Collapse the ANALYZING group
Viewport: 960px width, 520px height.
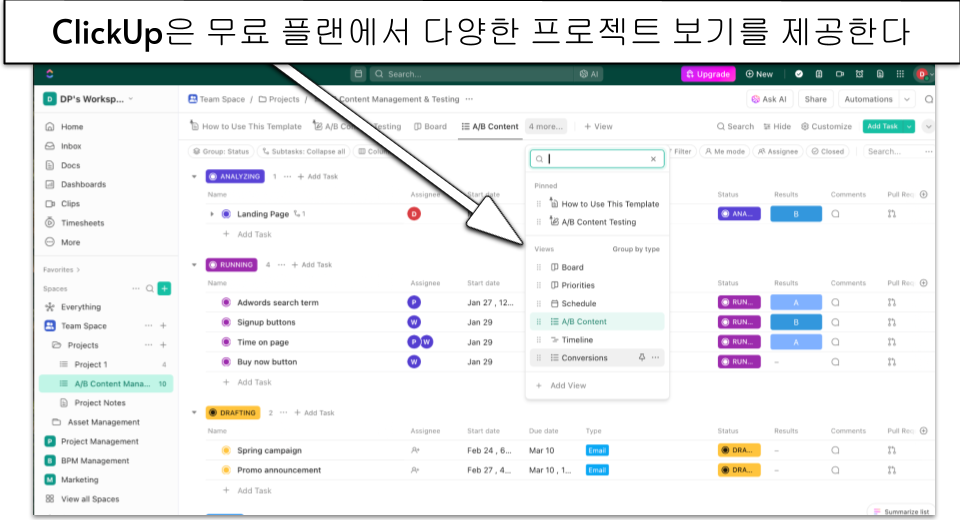pyautogui.click(x=194, y=176)
